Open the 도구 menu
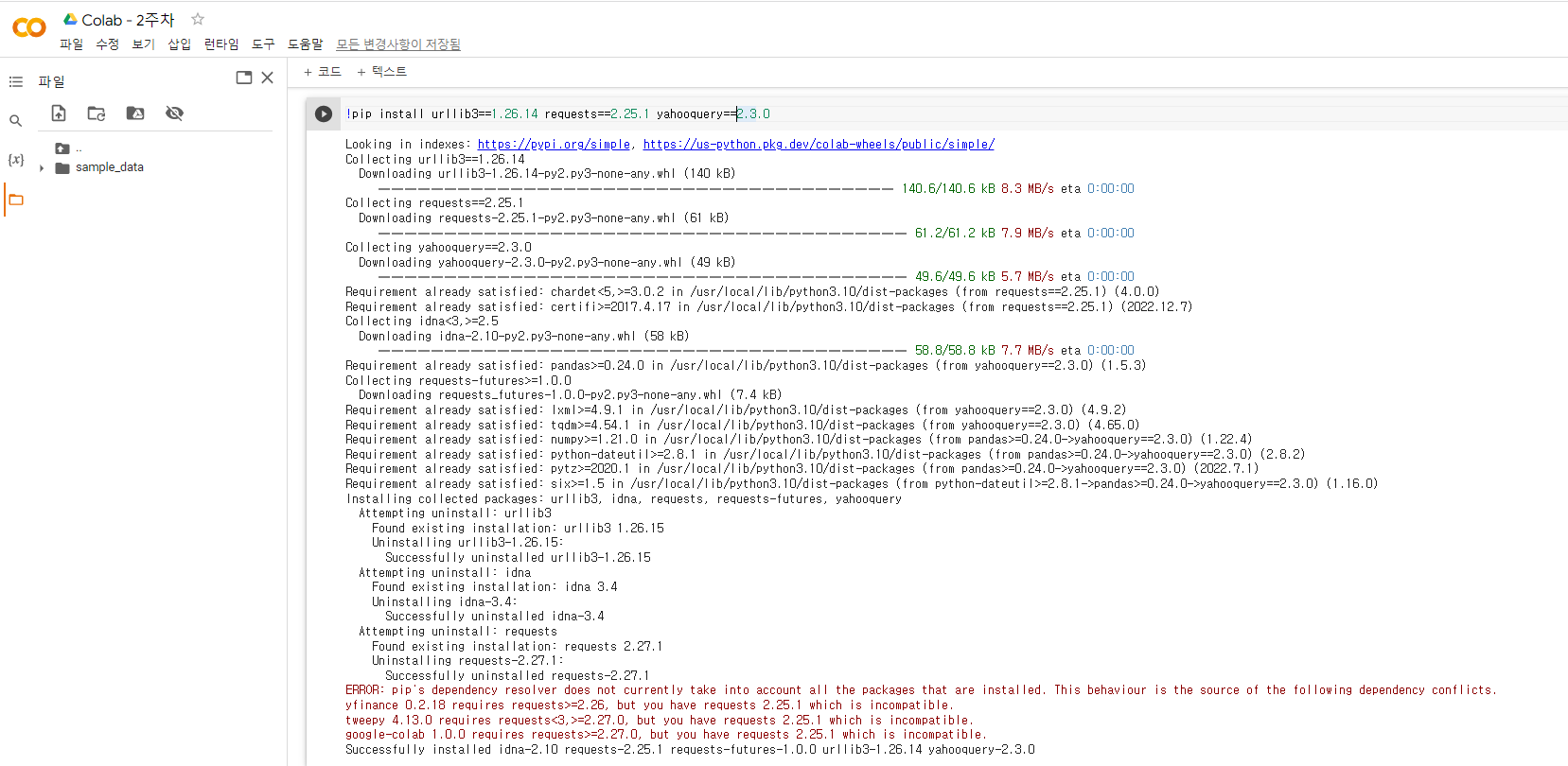This screenshot has width=1568, height=766. (x=263, y=44)
